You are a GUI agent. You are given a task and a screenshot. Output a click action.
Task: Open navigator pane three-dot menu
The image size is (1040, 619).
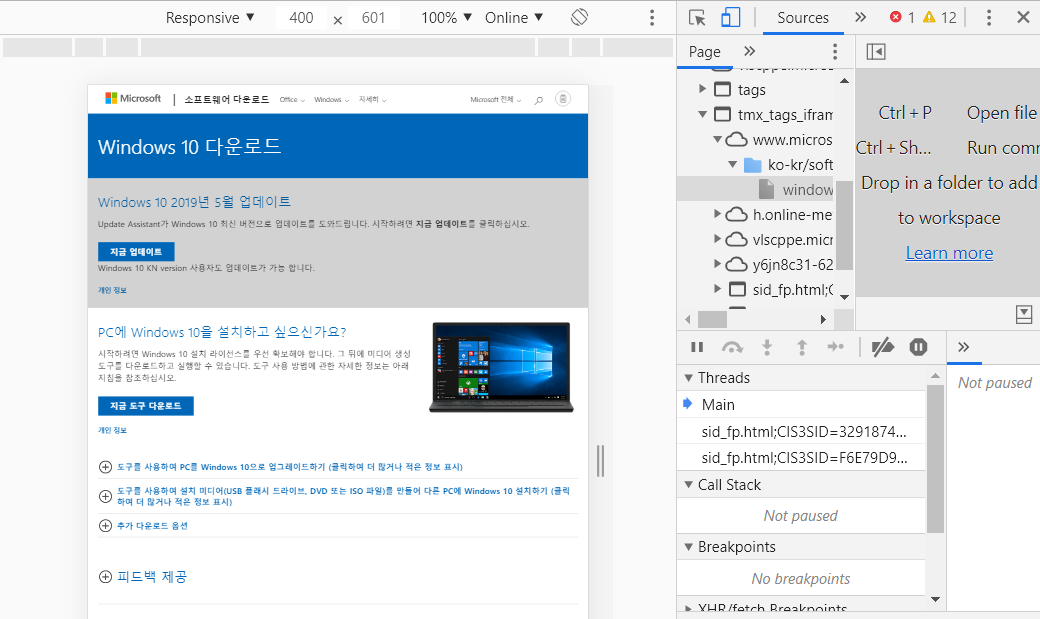[x=835, y=52]
